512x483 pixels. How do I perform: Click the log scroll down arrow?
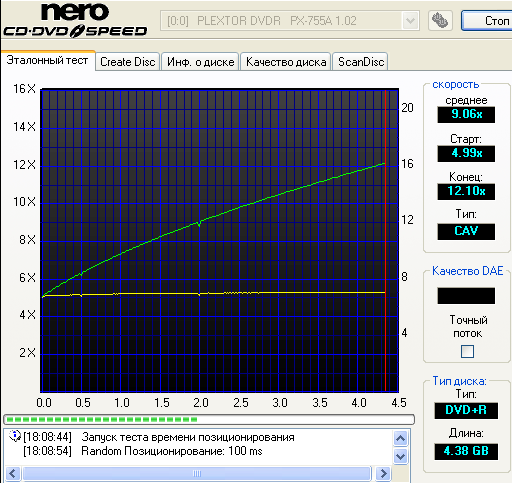point(400,456)
